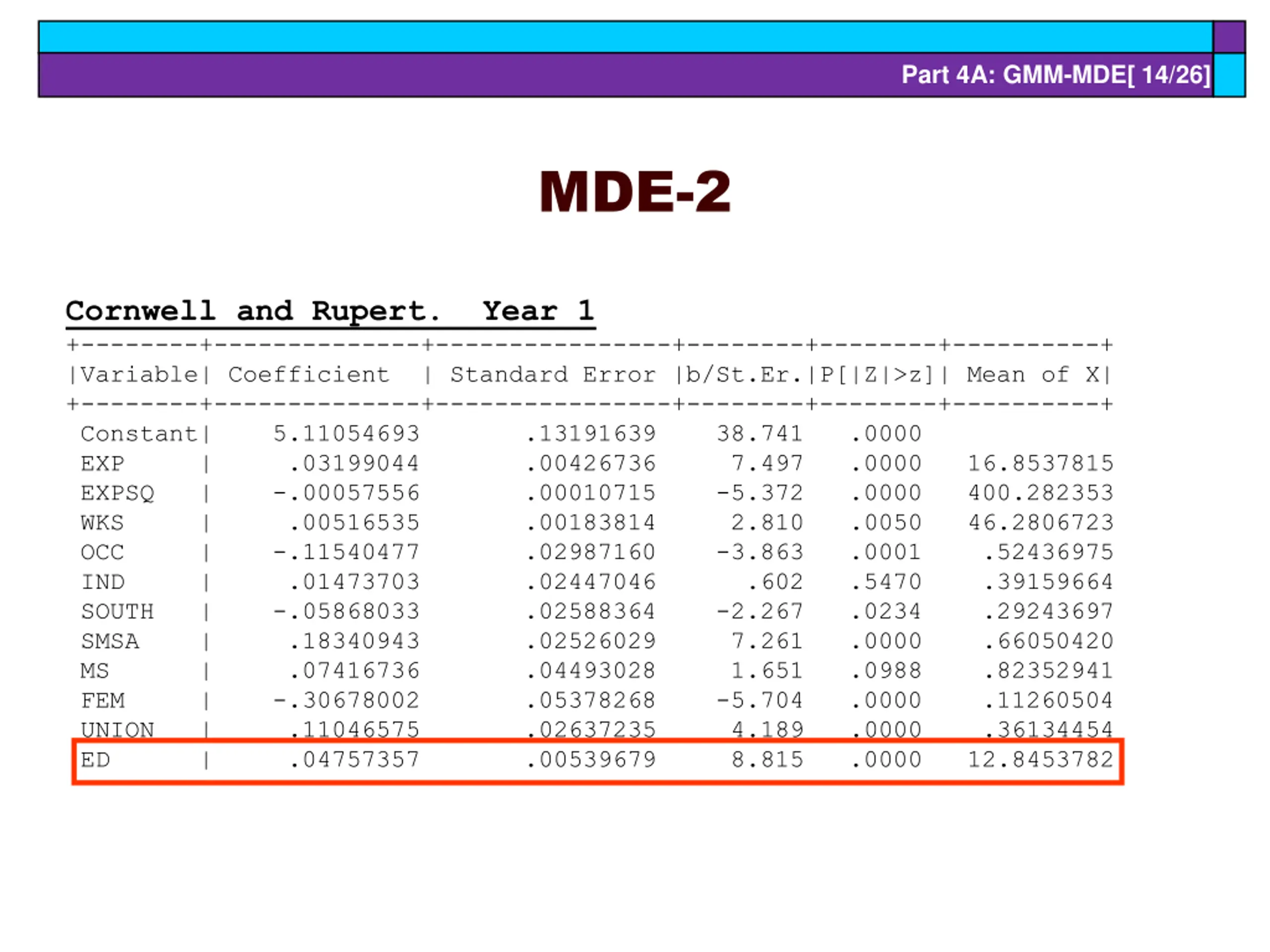Click the 'WKS' row label
The width and height of the screenshot is (1270, 952).
tap(102, 523)
